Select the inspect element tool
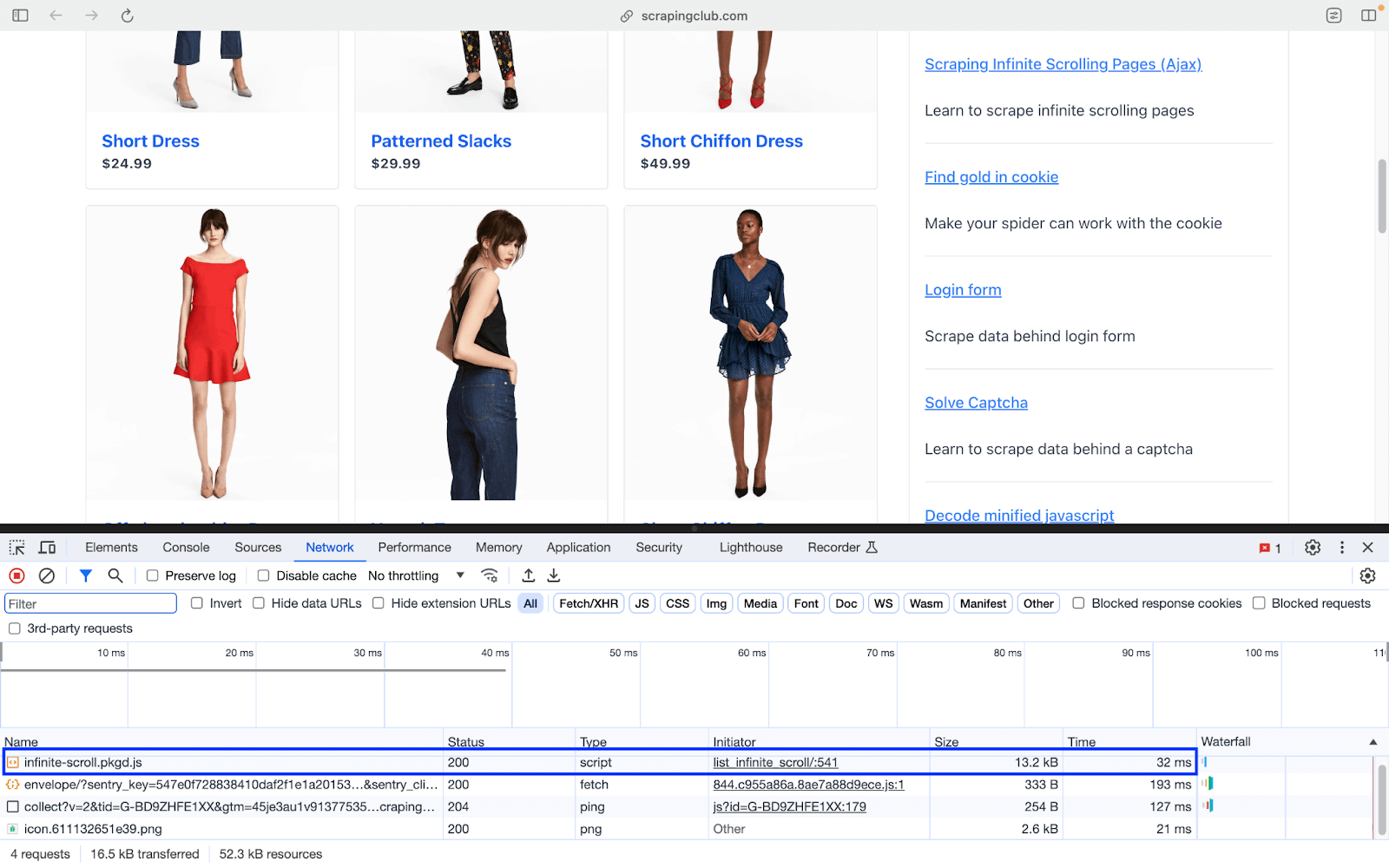The height and width of the screenshot is (868, 1389). [x=16, y=547]
